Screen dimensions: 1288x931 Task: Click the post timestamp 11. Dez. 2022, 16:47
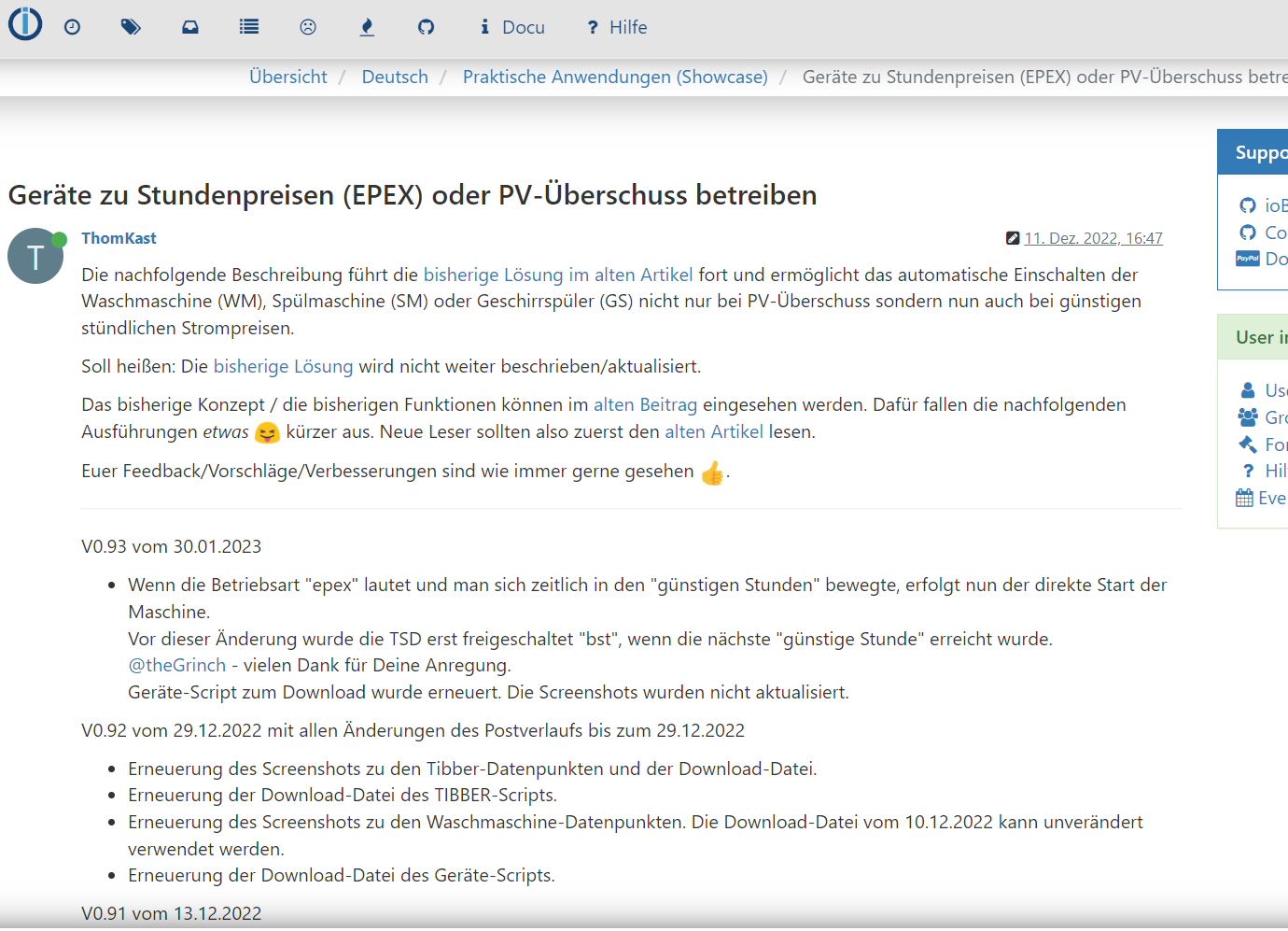pos(1093,238)
